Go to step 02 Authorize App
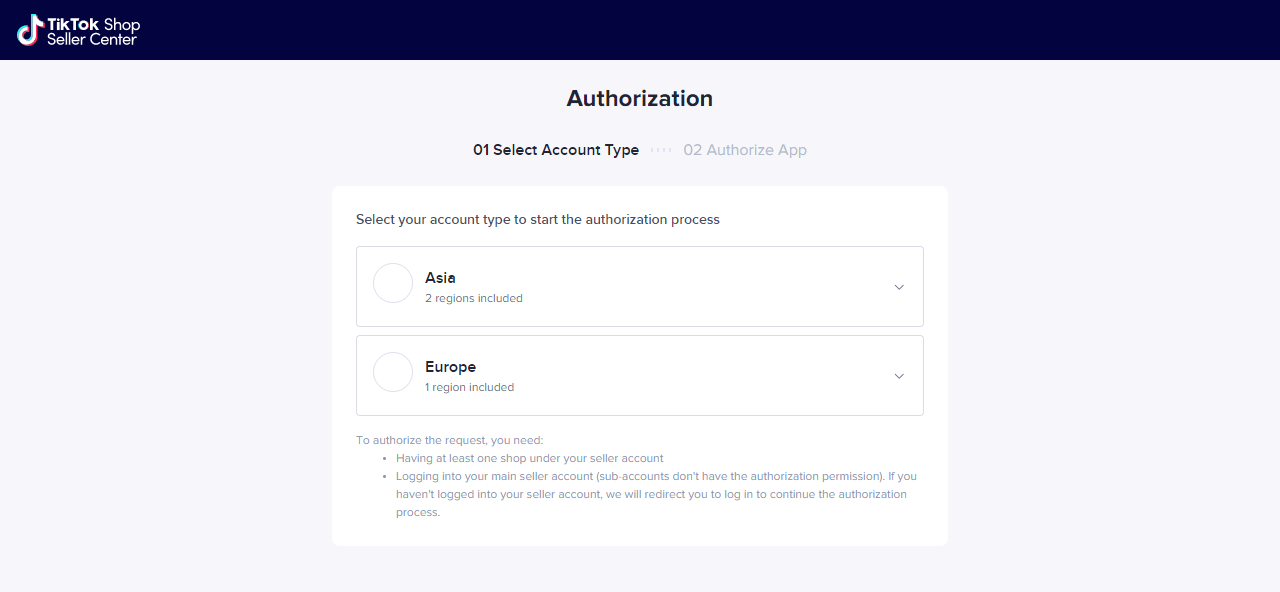 point(745,150)
